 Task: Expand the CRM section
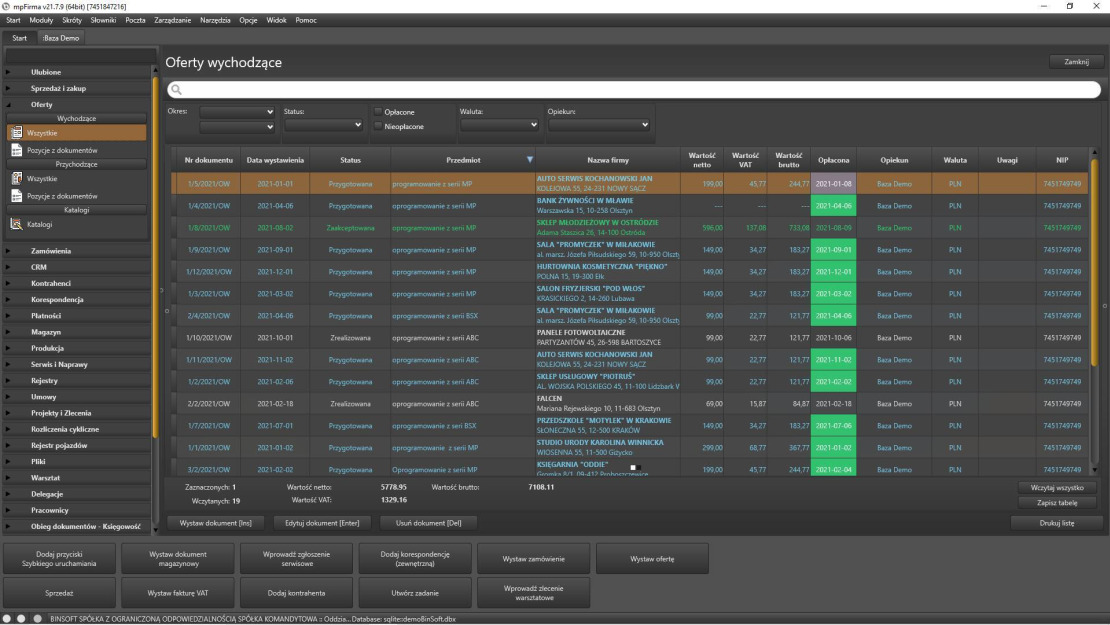point(8,267)
